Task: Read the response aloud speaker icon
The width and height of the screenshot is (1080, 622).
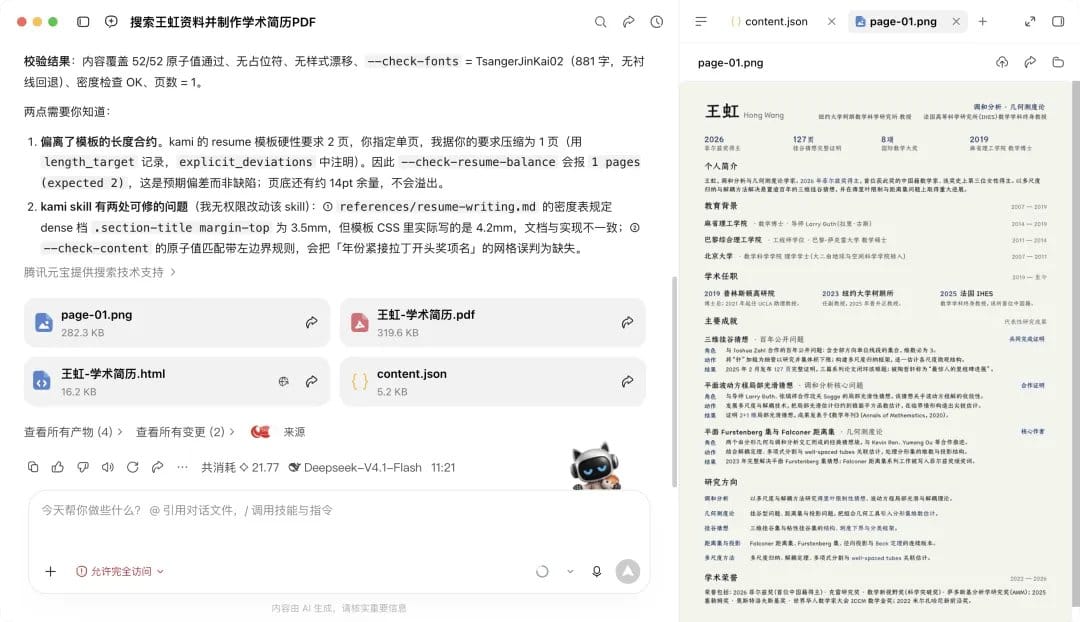Action: (107, 467)
